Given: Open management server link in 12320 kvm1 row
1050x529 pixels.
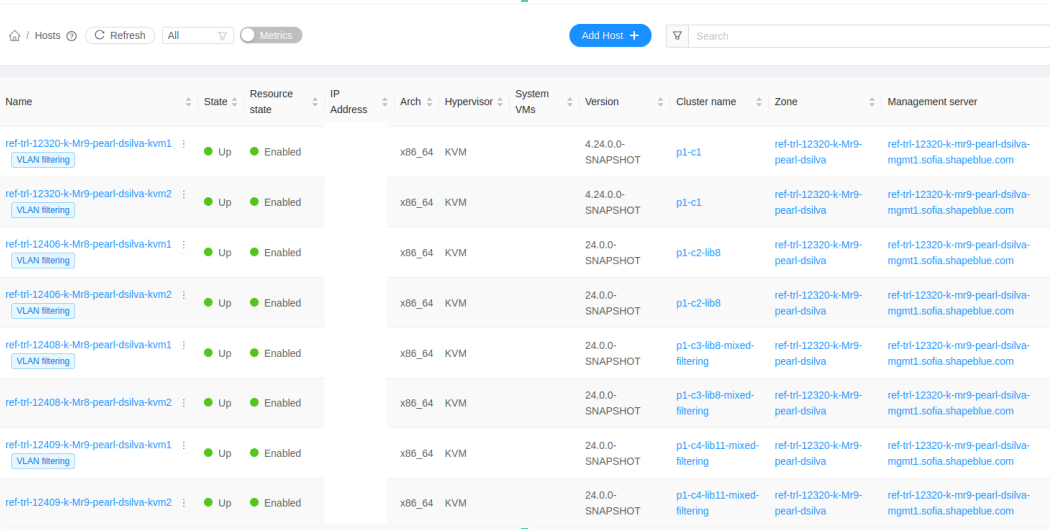Looking at the screenshot, I should (959, 152).
